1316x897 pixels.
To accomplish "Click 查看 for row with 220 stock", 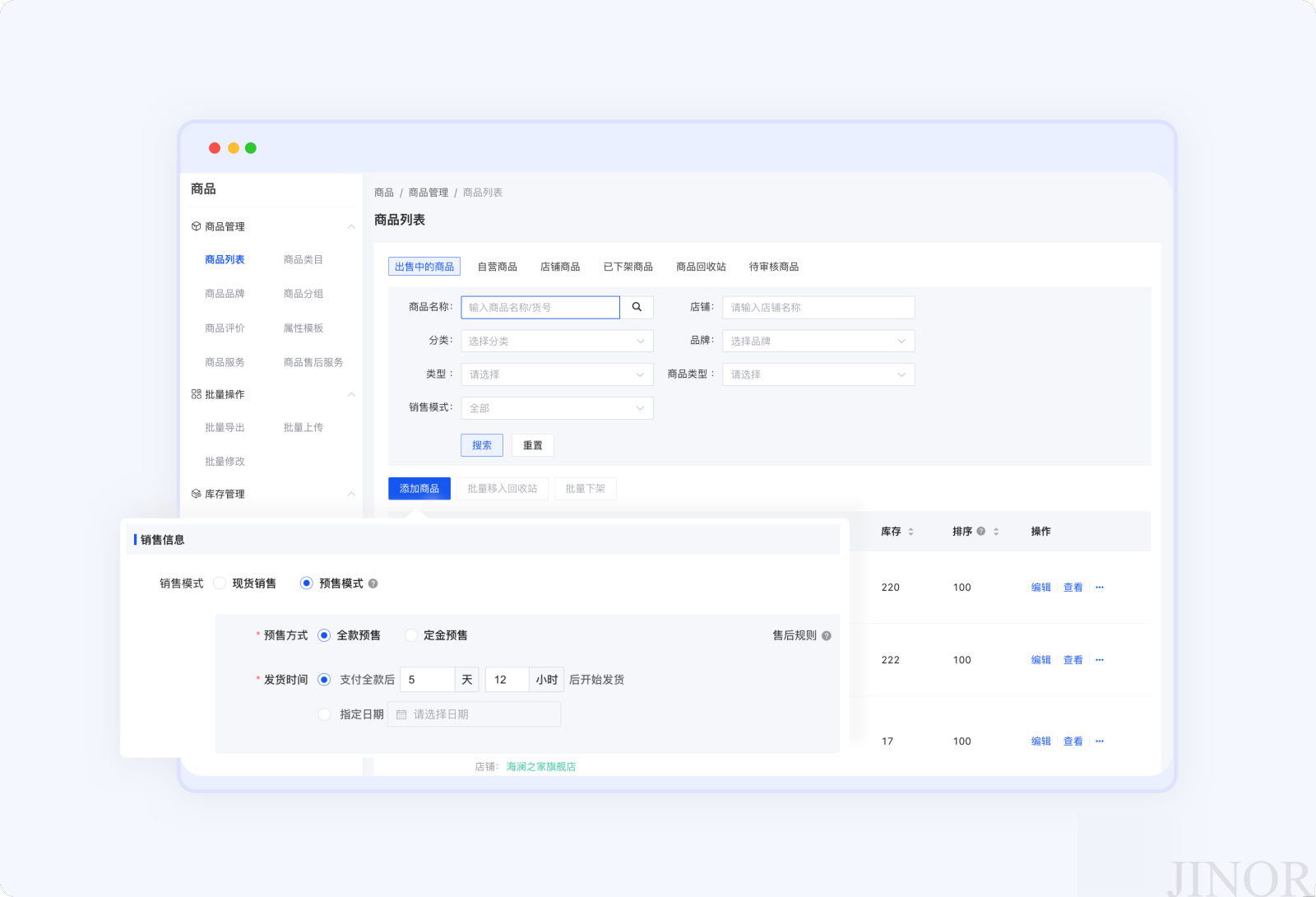I will (1073, 588).
